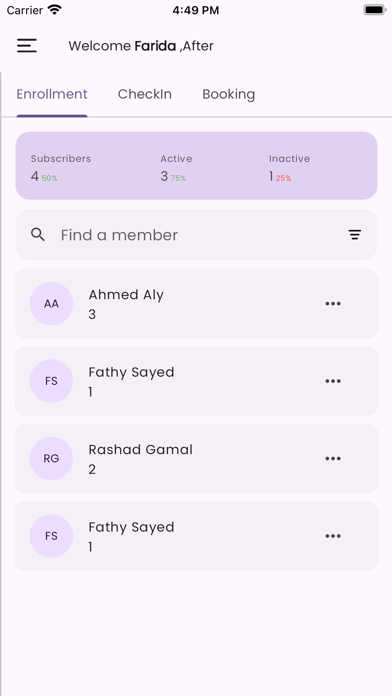Click the welcome user name Farida
392x696 pixels.
coord(155,46)
